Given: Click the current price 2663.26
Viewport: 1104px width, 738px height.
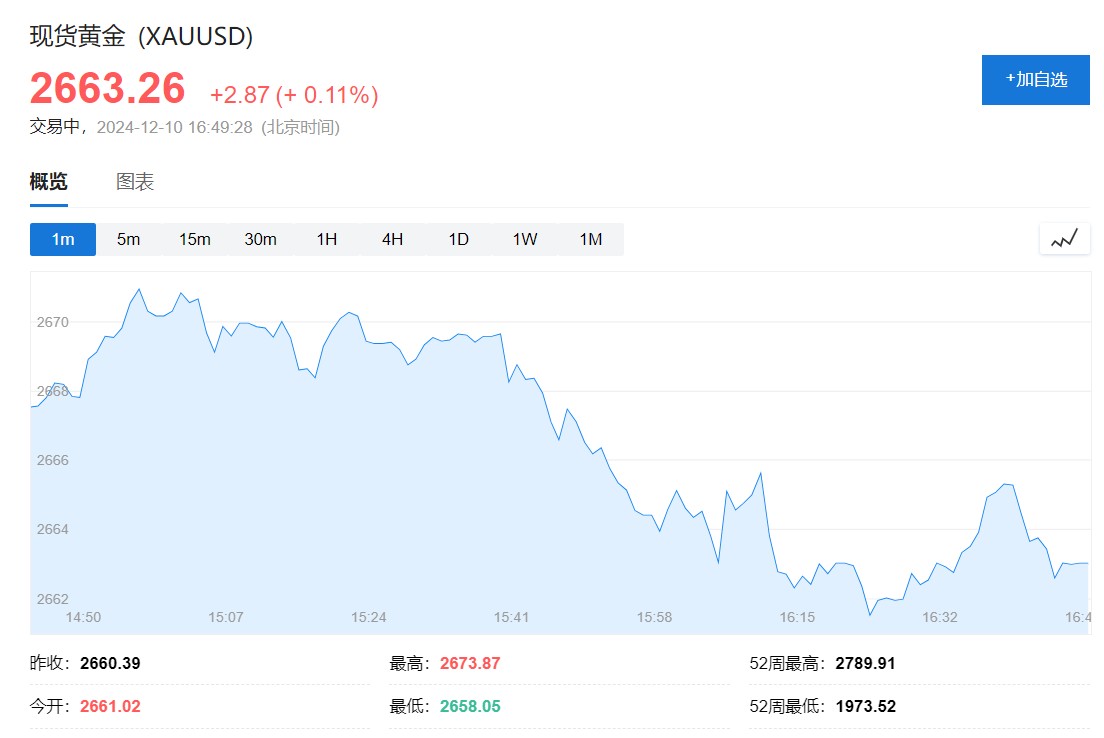Looking at the screenshot, I should point(107,88).
